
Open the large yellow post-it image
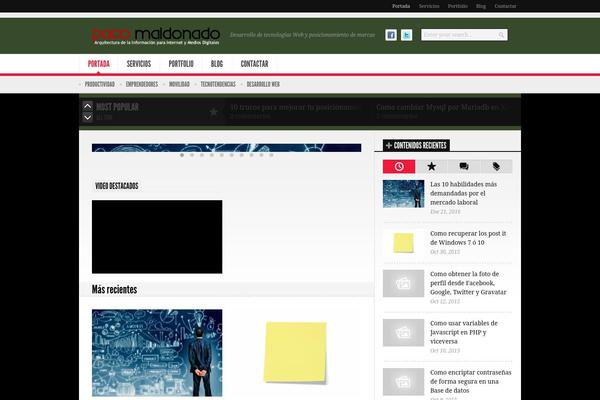point(295,353)
